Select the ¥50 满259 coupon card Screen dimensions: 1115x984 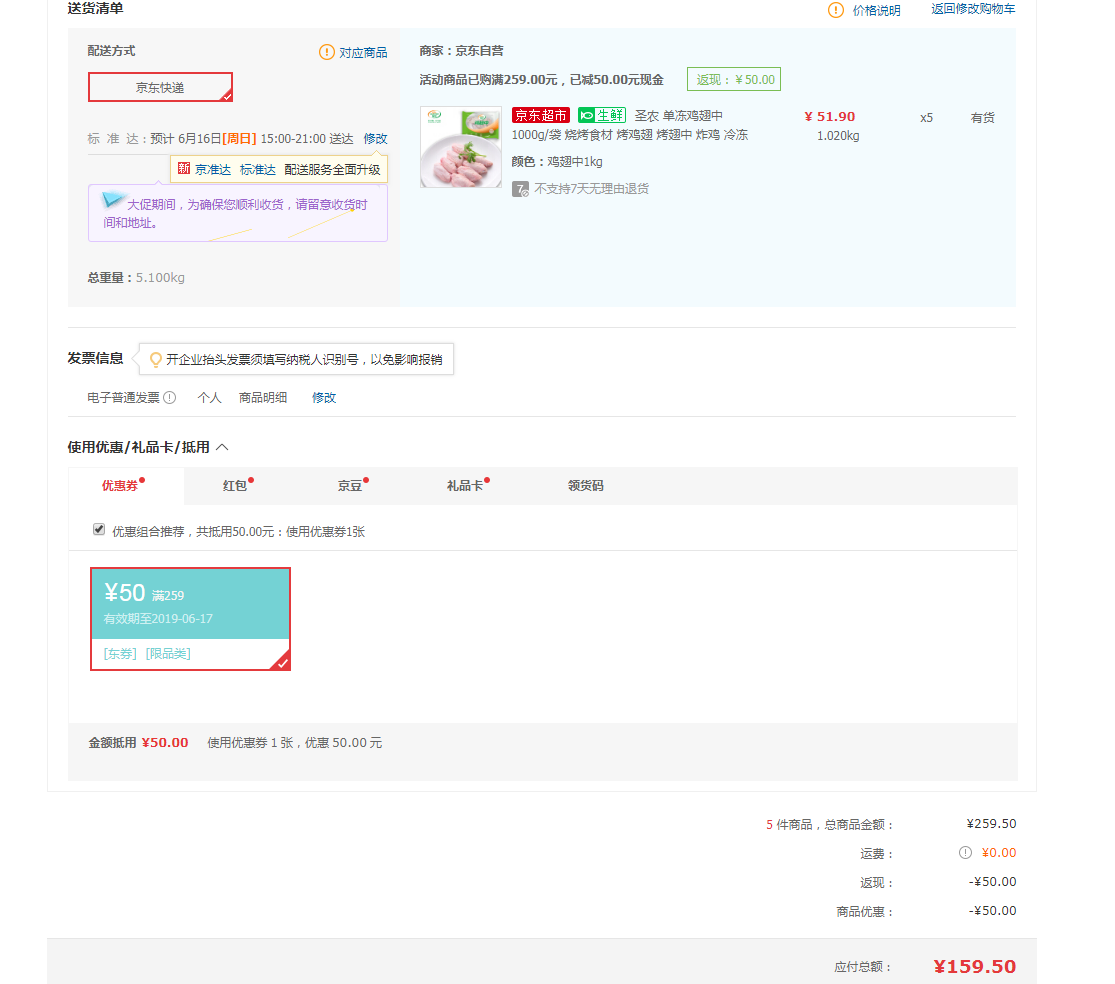point(190,619)
